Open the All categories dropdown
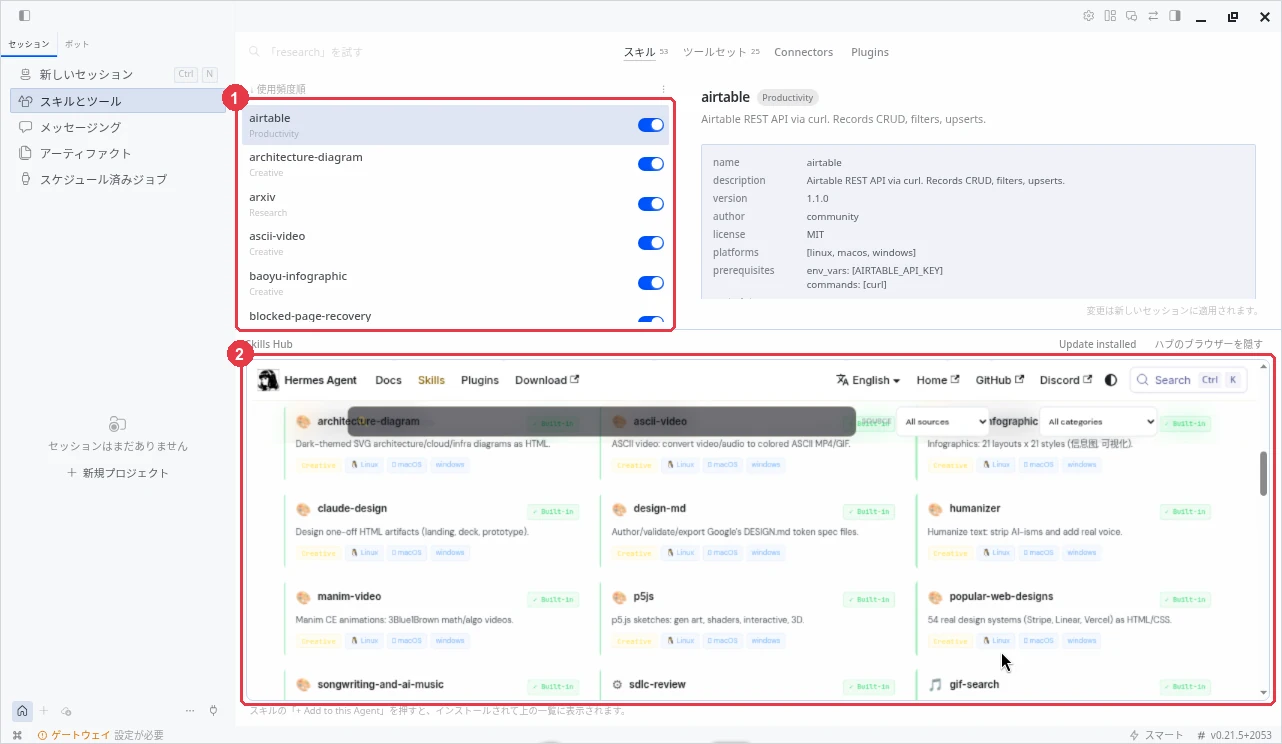1282x744 pixels. coord(1098,422)
